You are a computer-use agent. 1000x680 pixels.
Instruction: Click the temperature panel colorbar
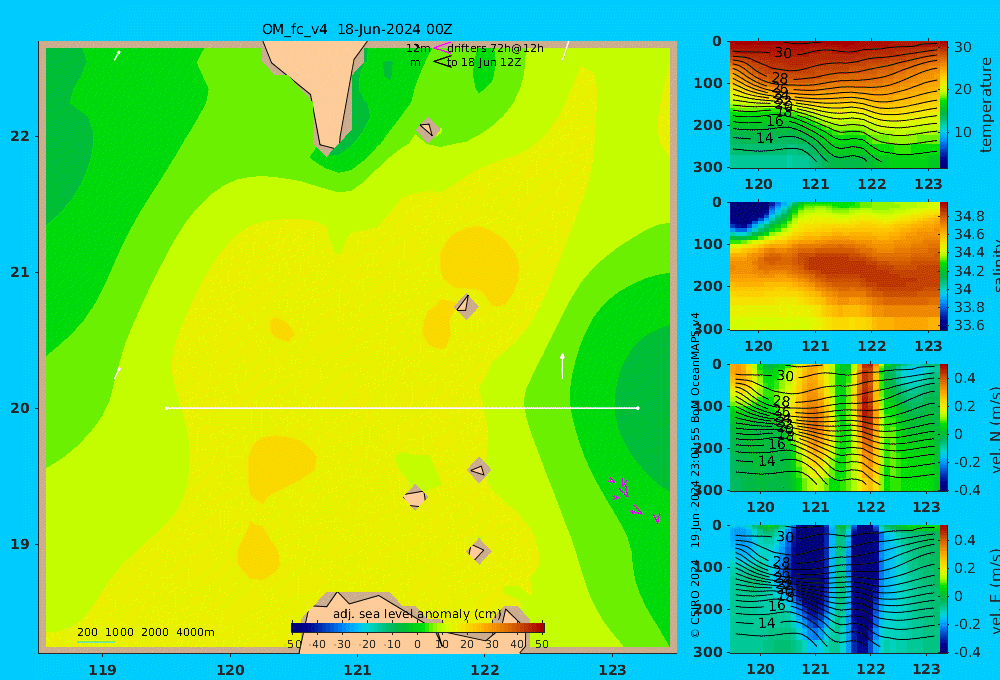click(944, 105)
